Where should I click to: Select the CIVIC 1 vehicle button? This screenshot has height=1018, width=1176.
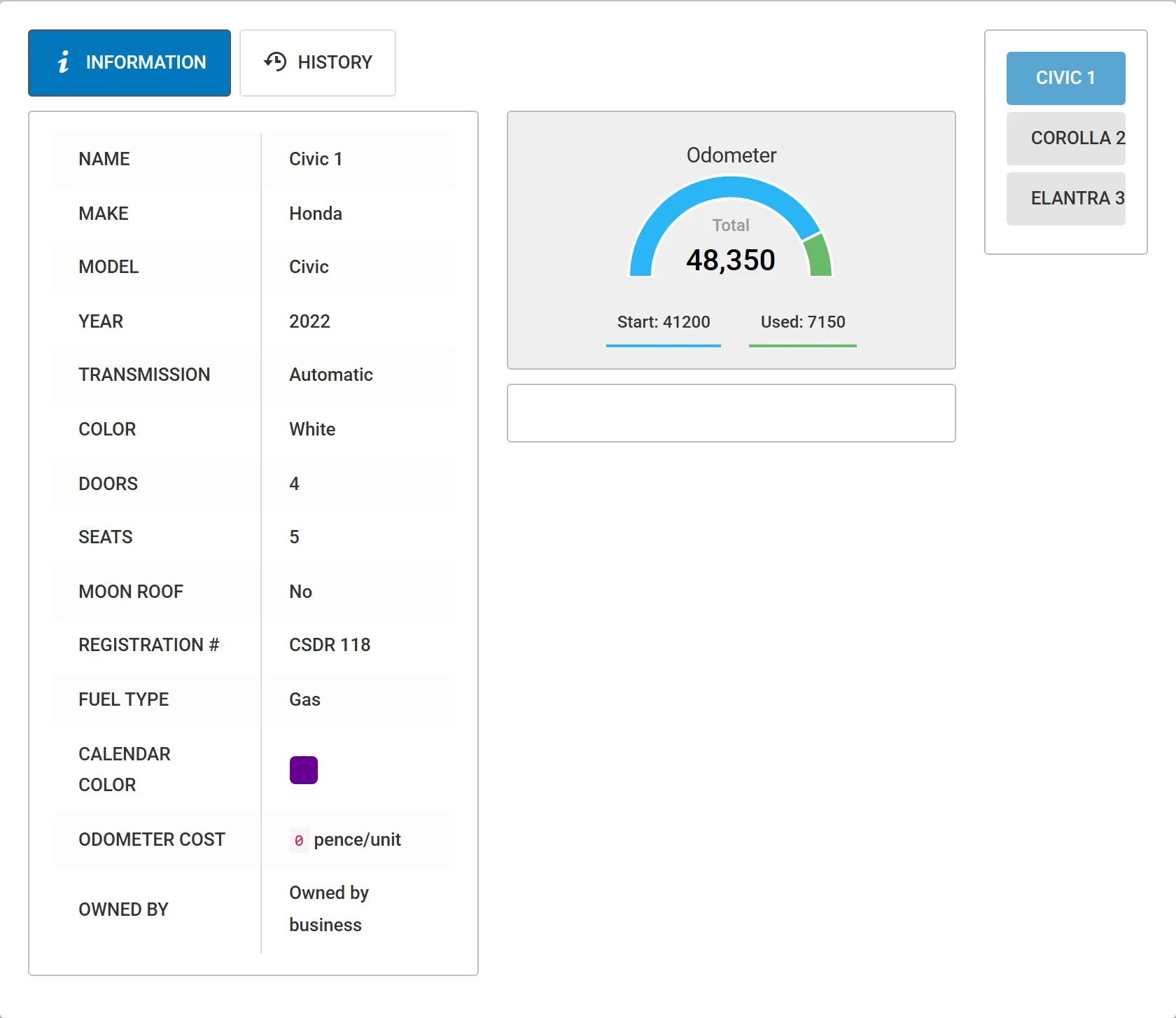(1065, 78)
